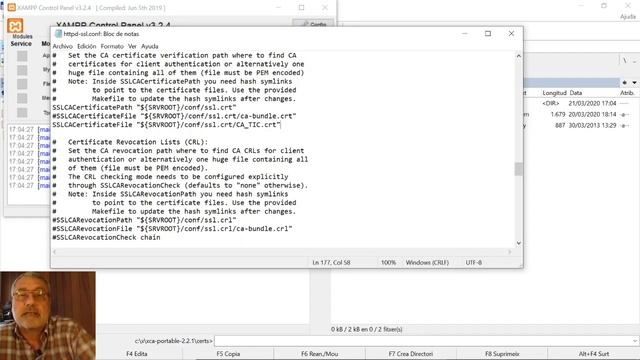Click the F6 Rean/Mou button
640x360 pixels.
[x=320, y=354]
